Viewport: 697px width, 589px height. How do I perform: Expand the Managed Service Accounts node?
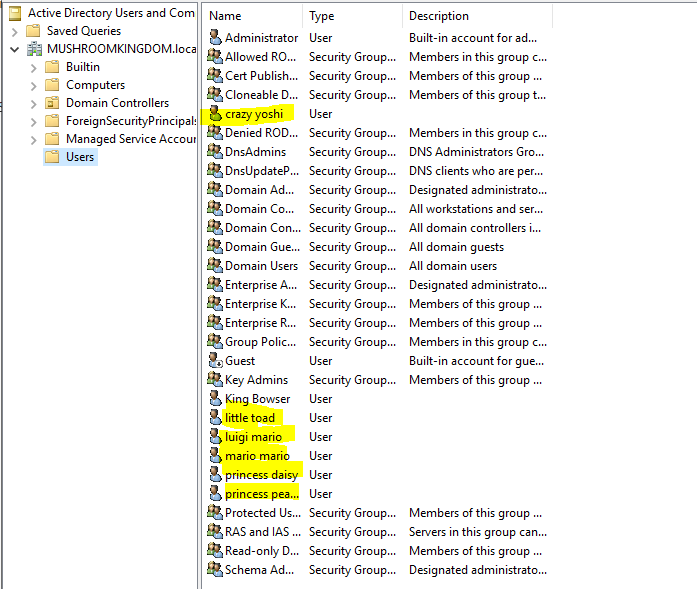point(34,139)
